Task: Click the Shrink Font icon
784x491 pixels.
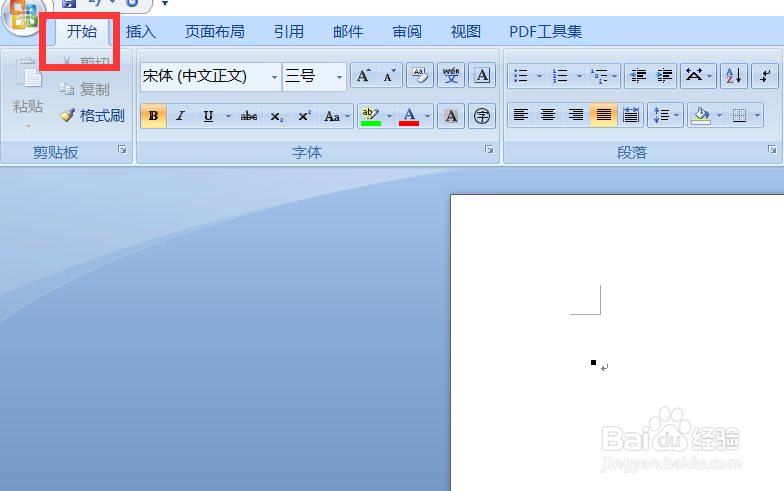Action: pos(389,76)
